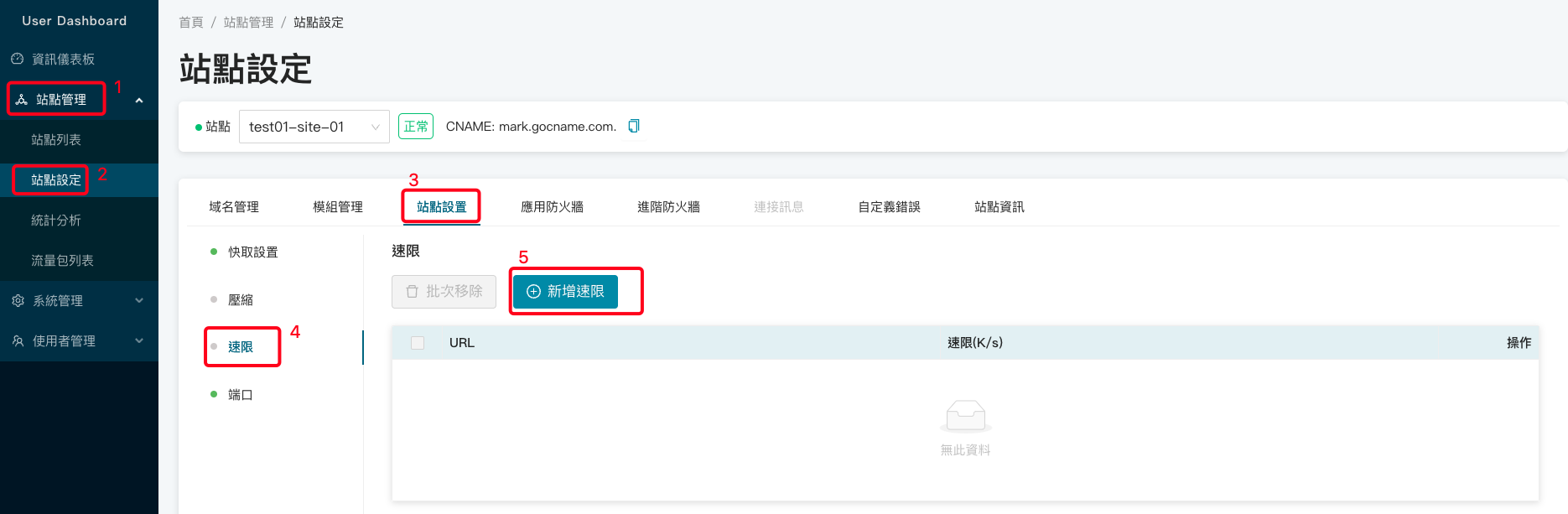Open the test01-site-01 site dropdown
Image resolution: width=1568 pixels, height=514 pixels.
click(314, 127)
